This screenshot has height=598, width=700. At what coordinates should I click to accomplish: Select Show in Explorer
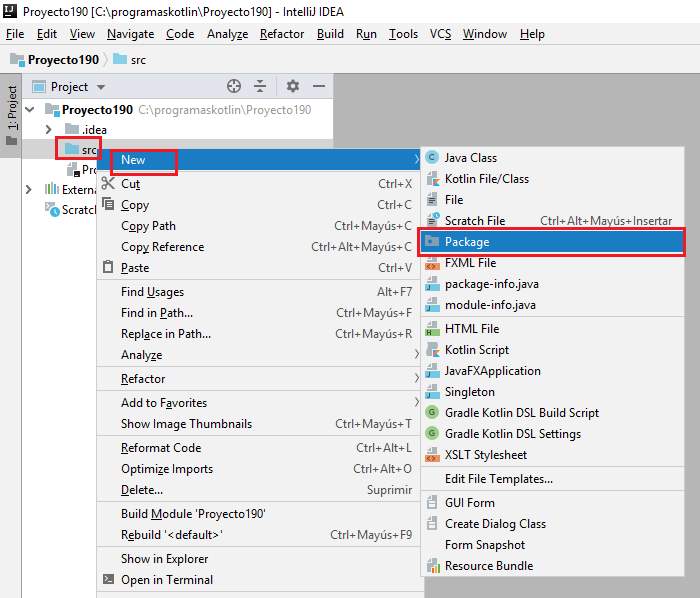point(258,558)
